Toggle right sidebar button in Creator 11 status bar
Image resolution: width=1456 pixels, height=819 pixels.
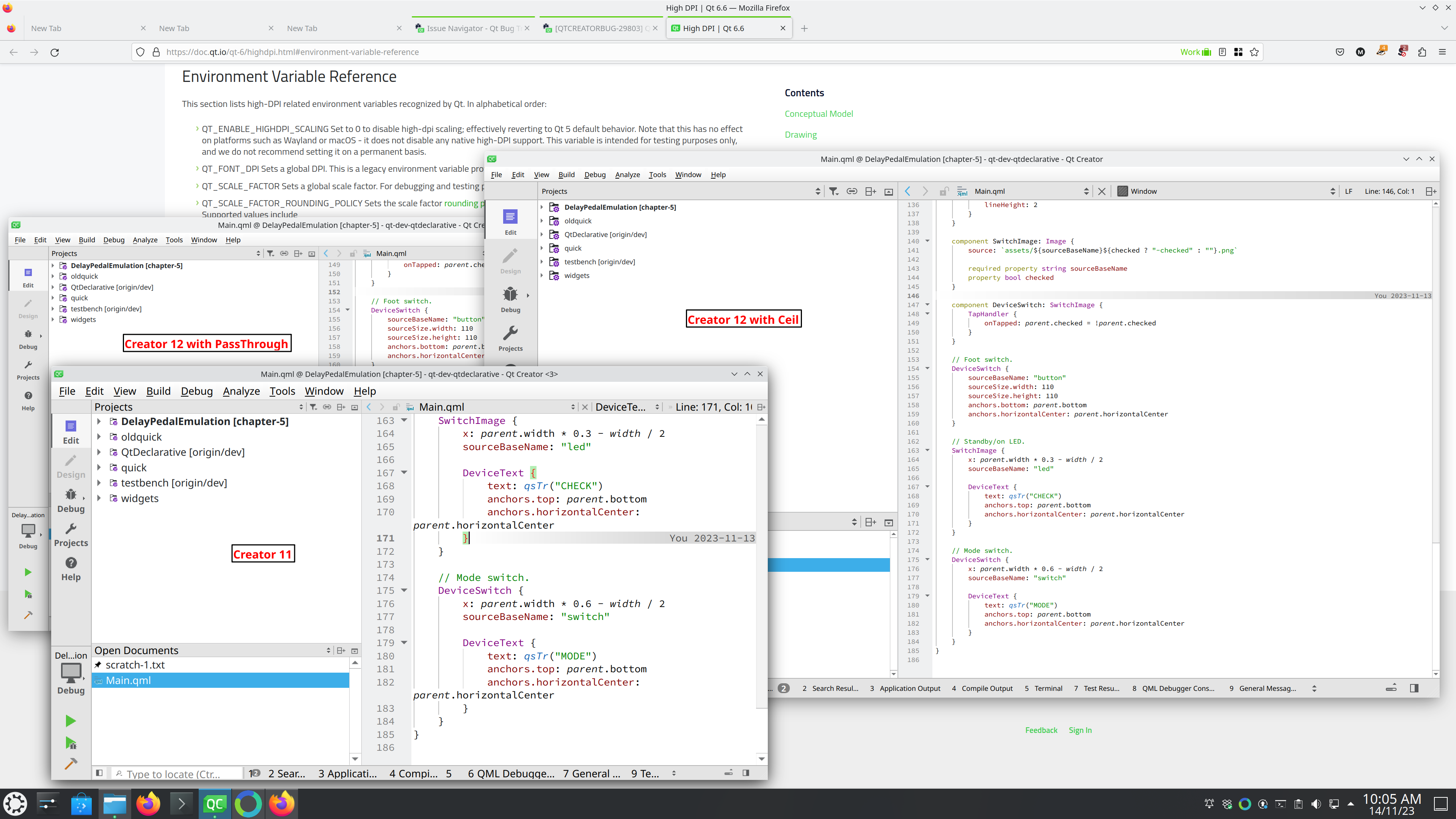(746, 773)
